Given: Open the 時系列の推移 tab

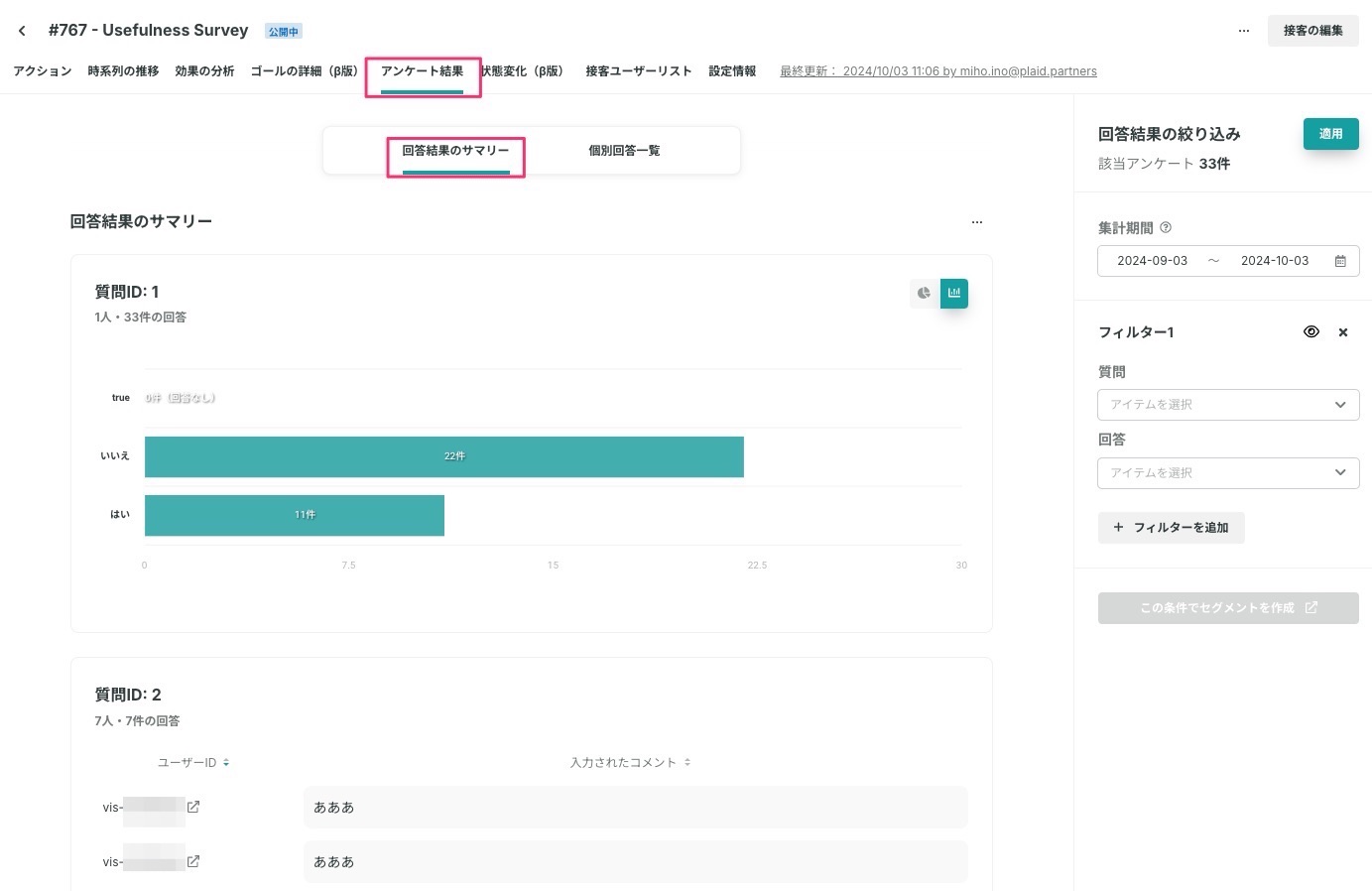Looking at the screenshot, I should point(123,71).
